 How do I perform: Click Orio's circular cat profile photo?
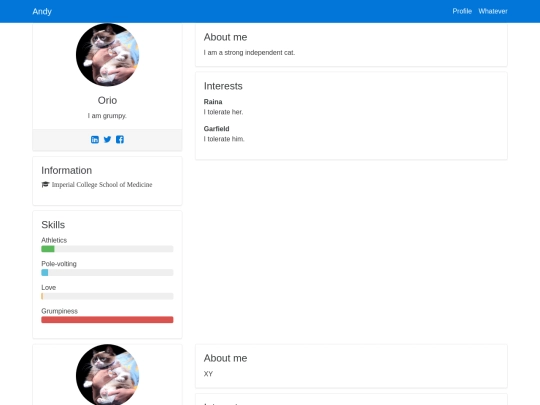tap(107, 54)
